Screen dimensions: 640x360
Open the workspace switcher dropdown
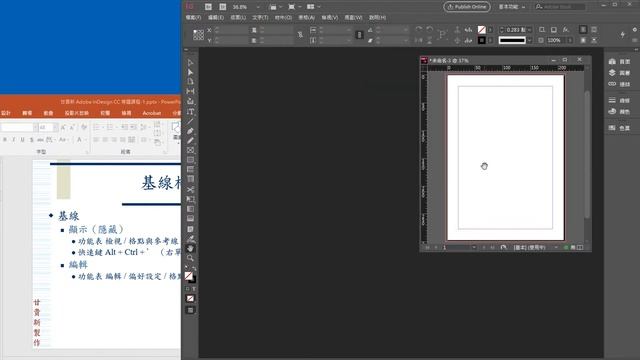[512, 7]
